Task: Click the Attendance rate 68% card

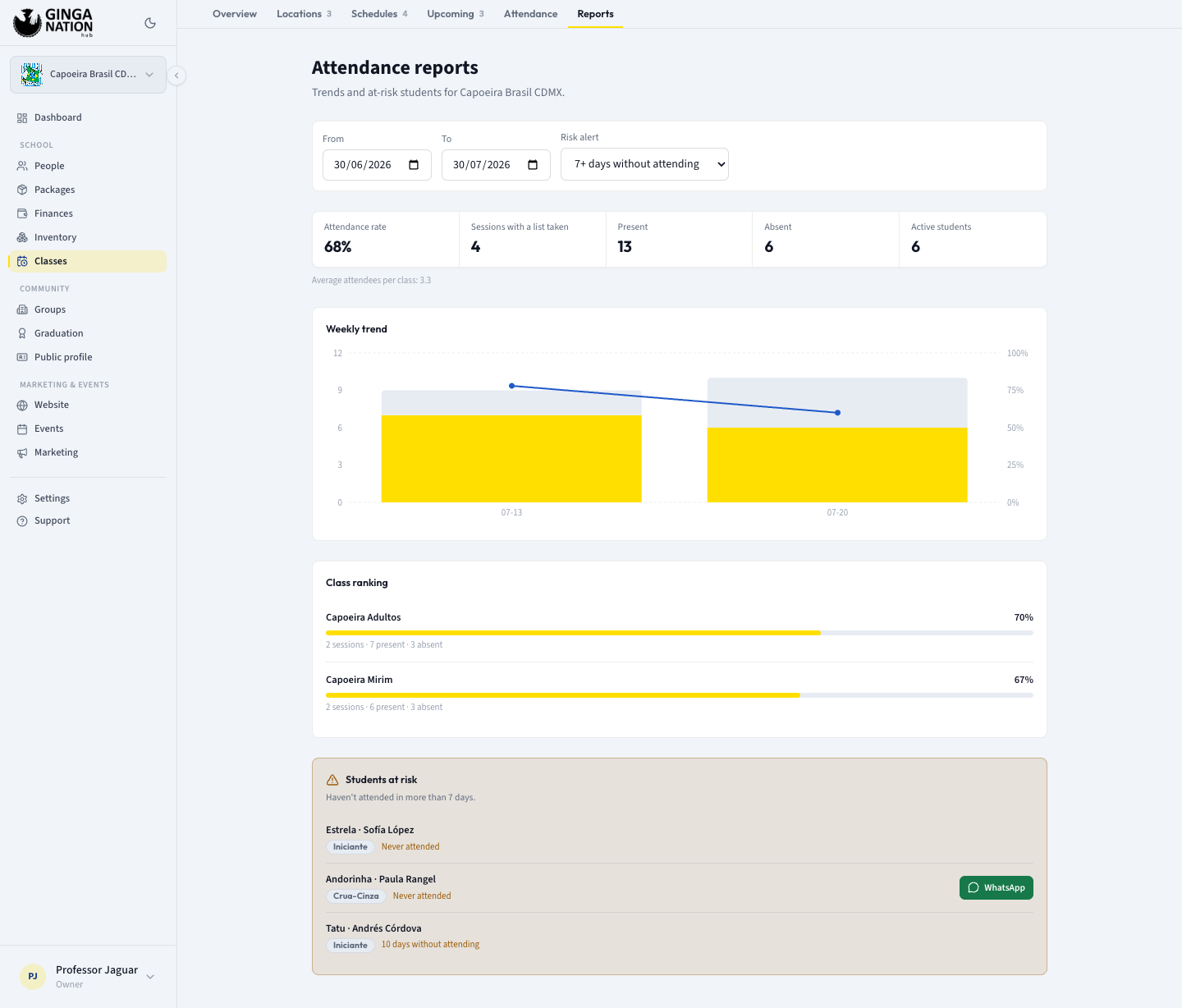Action: point(386,239)
